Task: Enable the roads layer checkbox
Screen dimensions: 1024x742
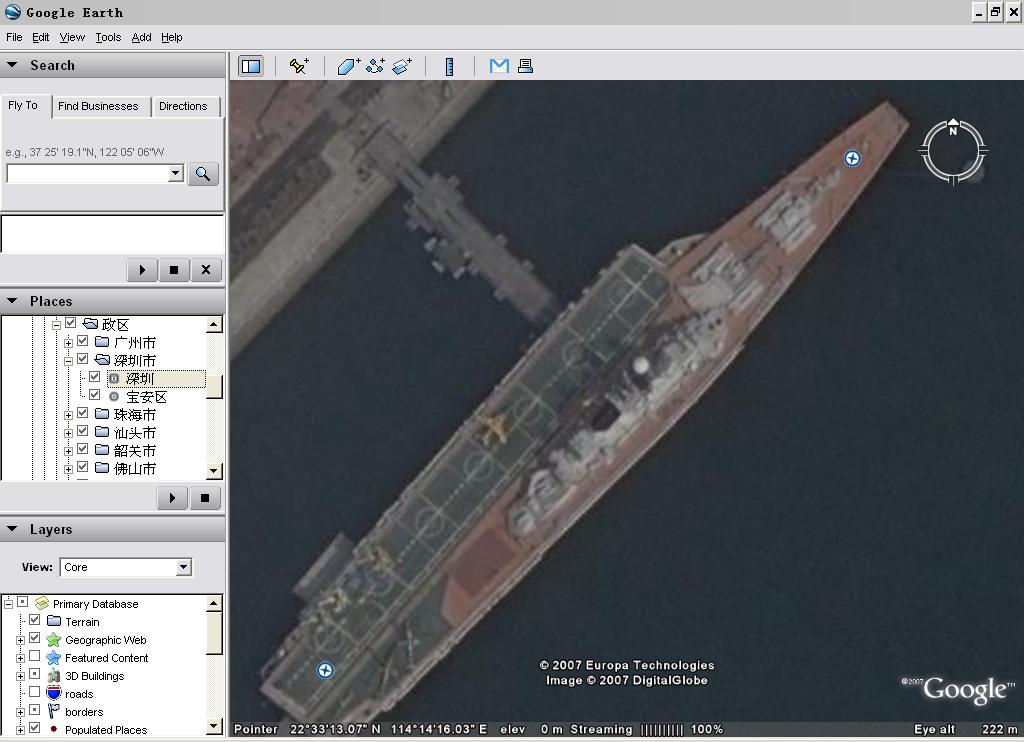Action: click(35, 692)
